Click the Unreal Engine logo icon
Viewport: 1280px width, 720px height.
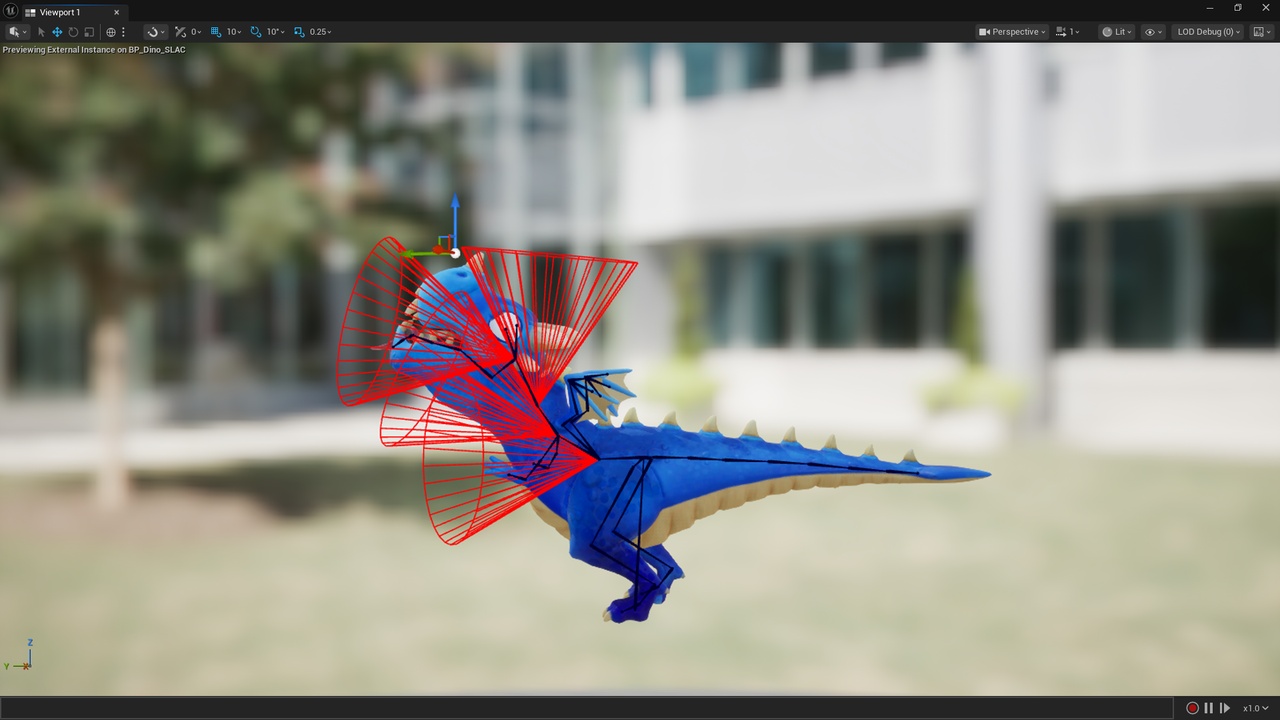(x=11, y=11)
